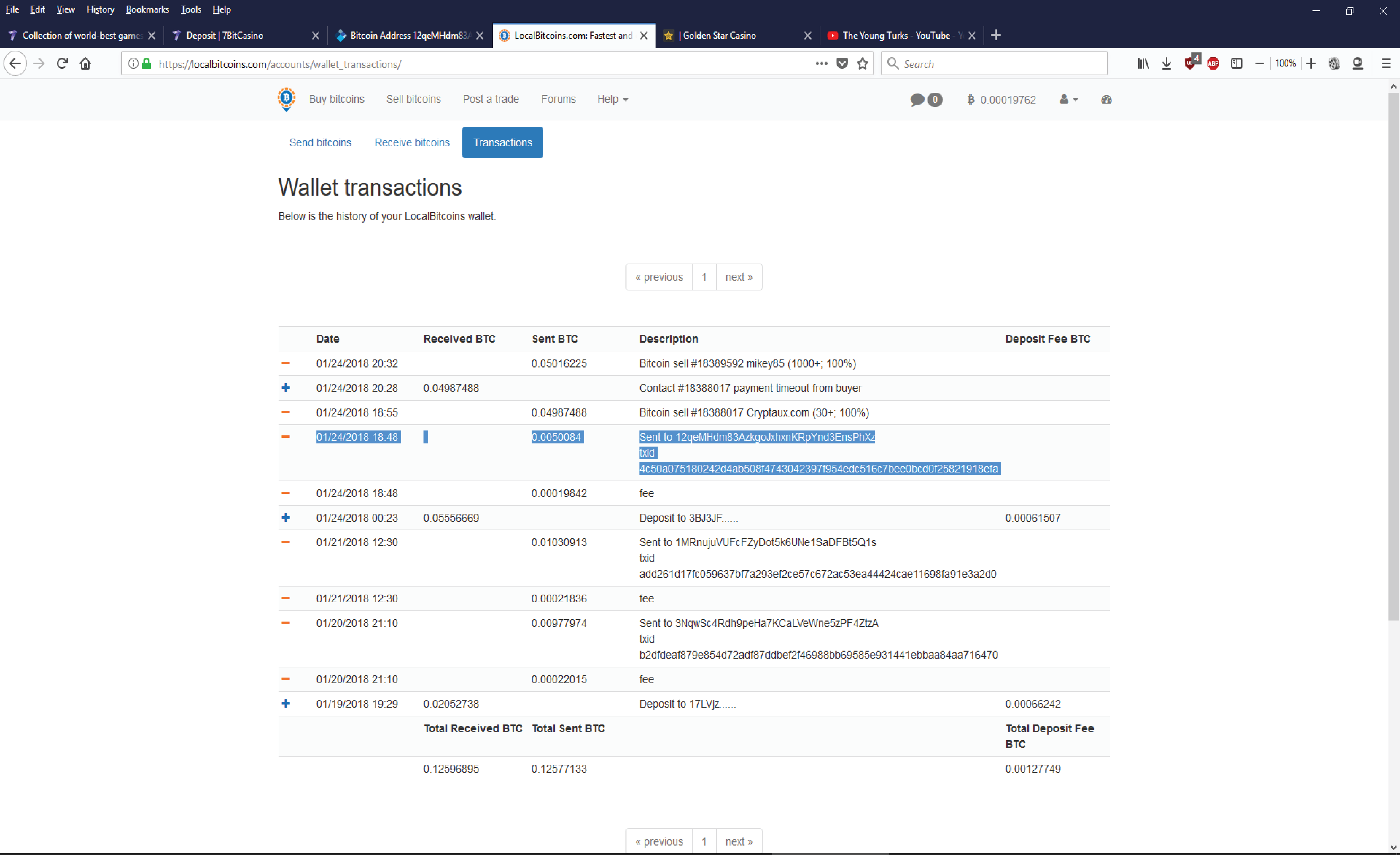Open the user account dropdown
The width and height of the screenshot is (1400, 855).
[x=1069, y=99]
